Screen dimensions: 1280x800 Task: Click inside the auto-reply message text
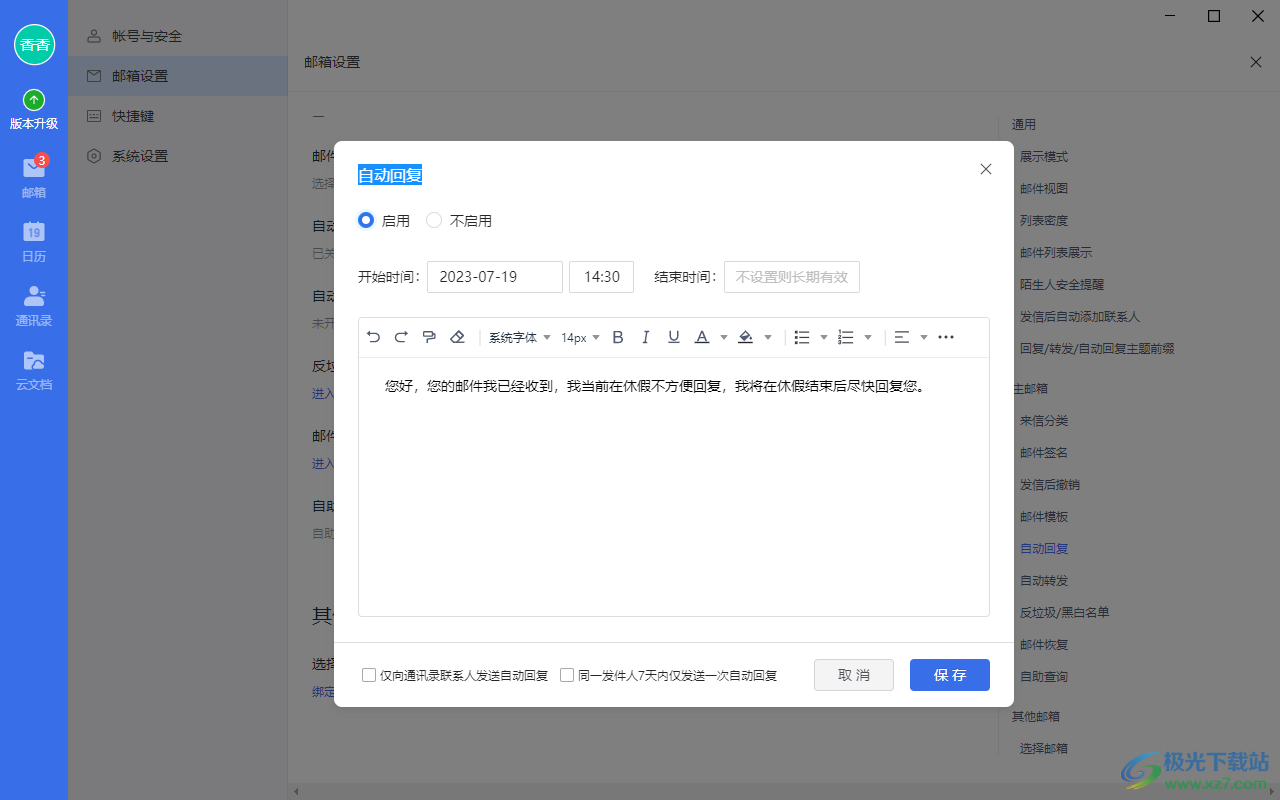(x=655, y=385)
